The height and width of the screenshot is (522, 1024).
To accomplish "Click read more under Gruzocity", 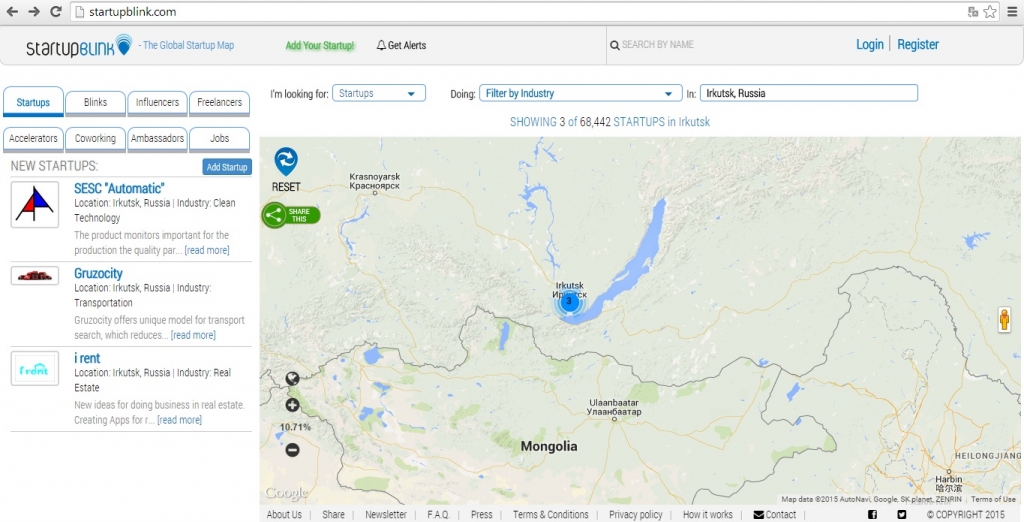I will coord(193,335).
